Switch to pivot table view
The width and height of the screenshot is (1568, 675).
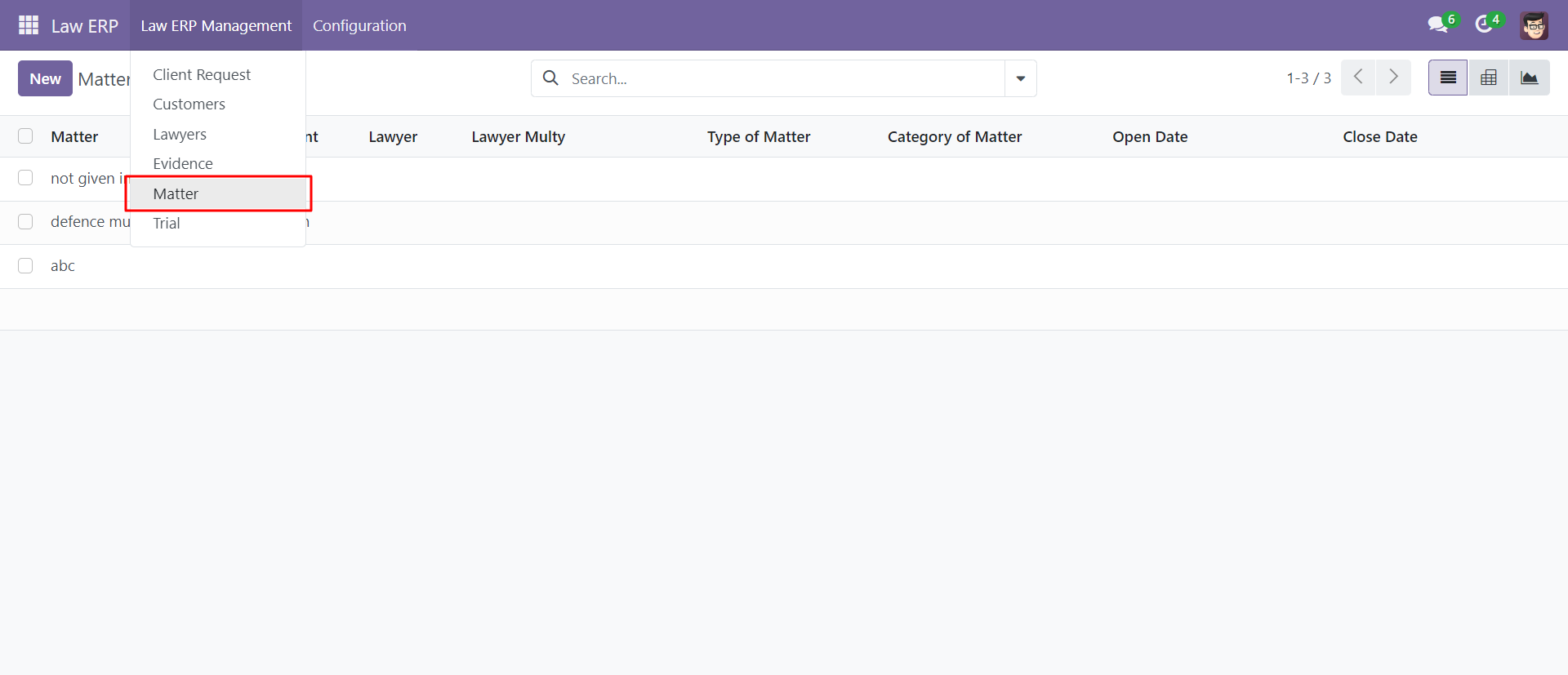click(x=1489, y=78)
